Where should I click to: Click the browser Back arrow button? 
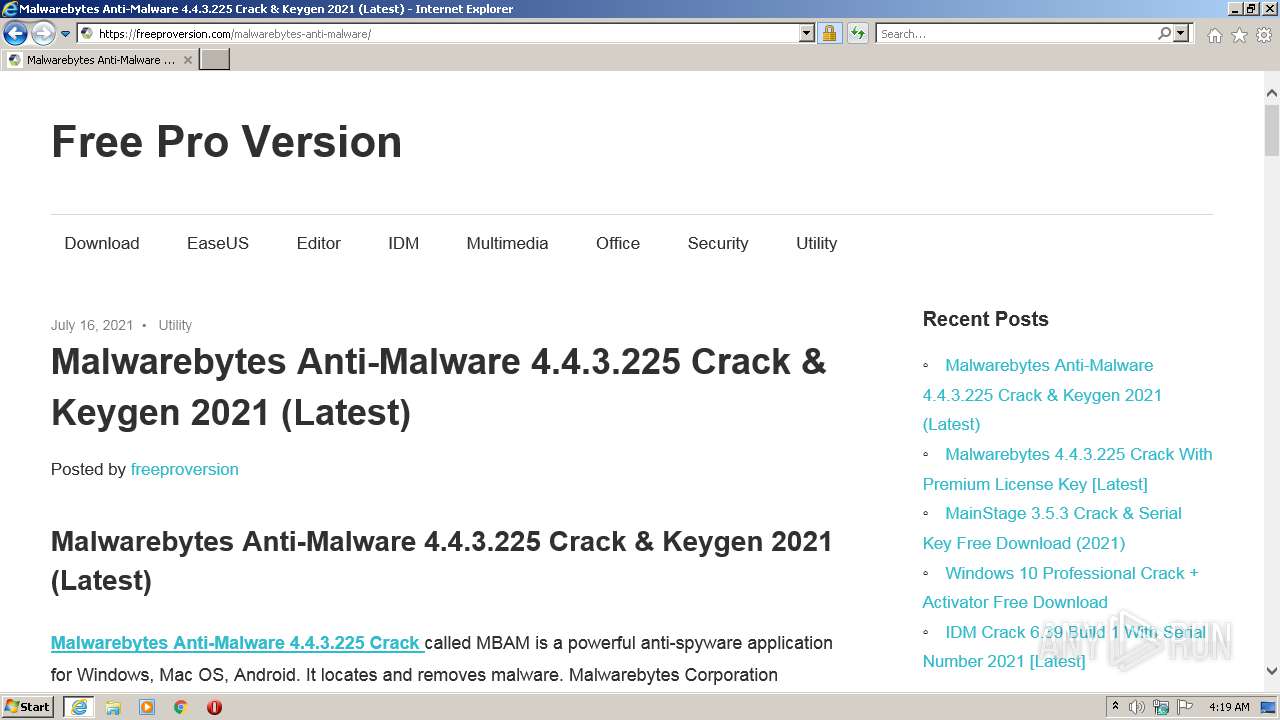coord(15,34)
